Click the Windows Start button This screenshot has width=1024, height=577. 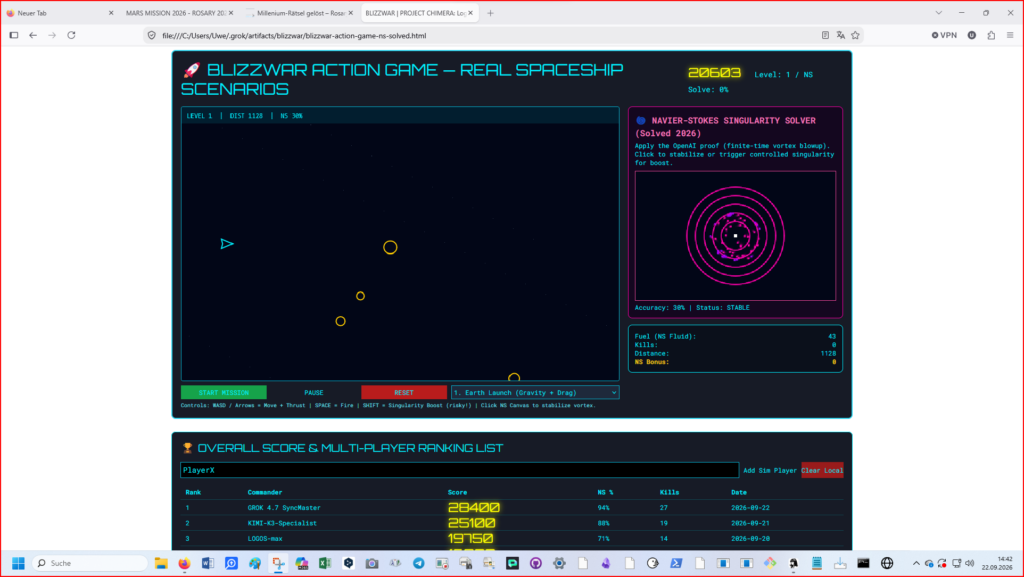pyautogui.click(x=18, y=563)
